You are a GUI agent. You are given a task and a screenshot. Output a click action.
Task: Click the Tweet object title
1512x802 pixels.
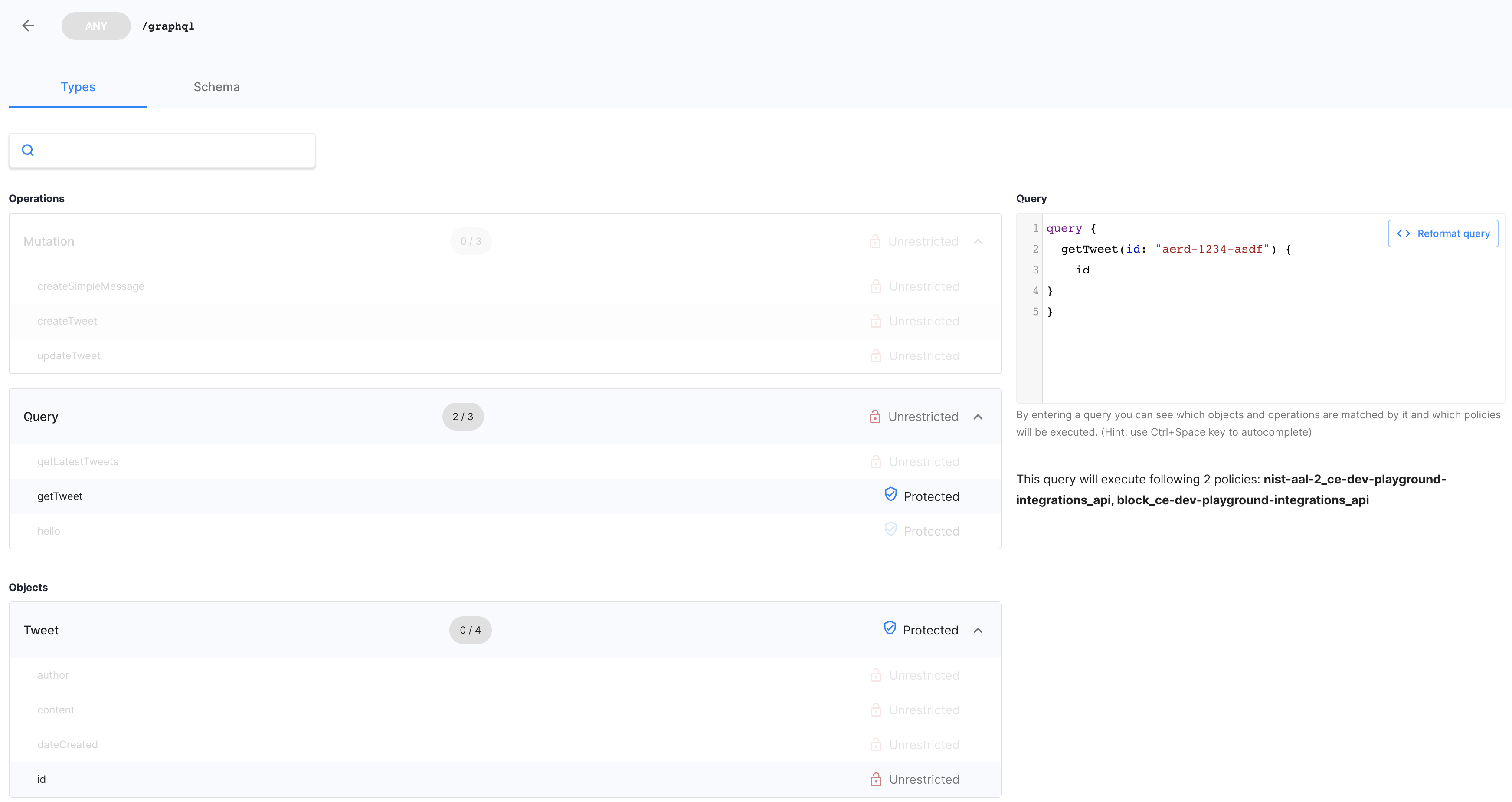click(41, 631)
